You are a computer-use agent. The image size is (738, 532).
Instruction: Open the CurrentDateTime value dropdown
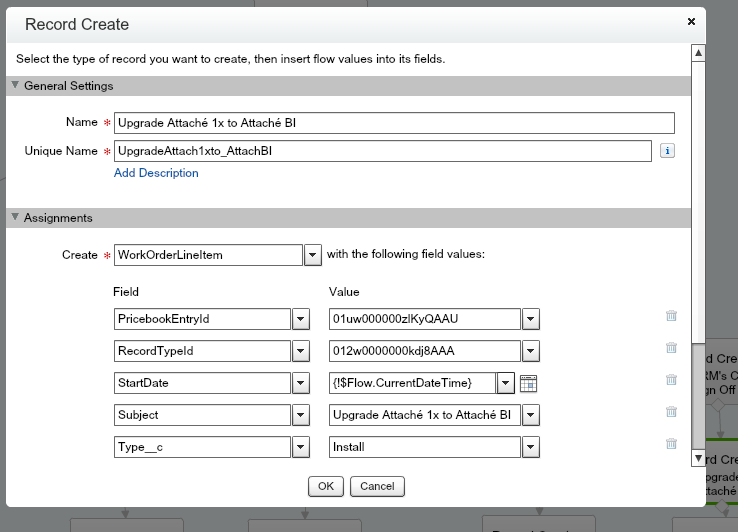pos(506,383)
